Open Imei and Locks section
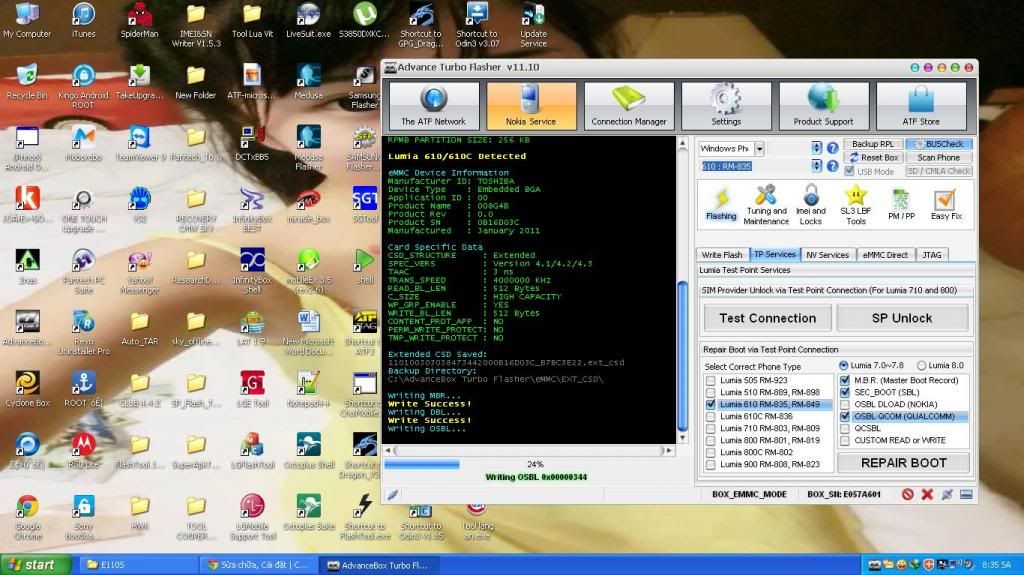Screen dimensions: 1024x575 click(810, 205)
